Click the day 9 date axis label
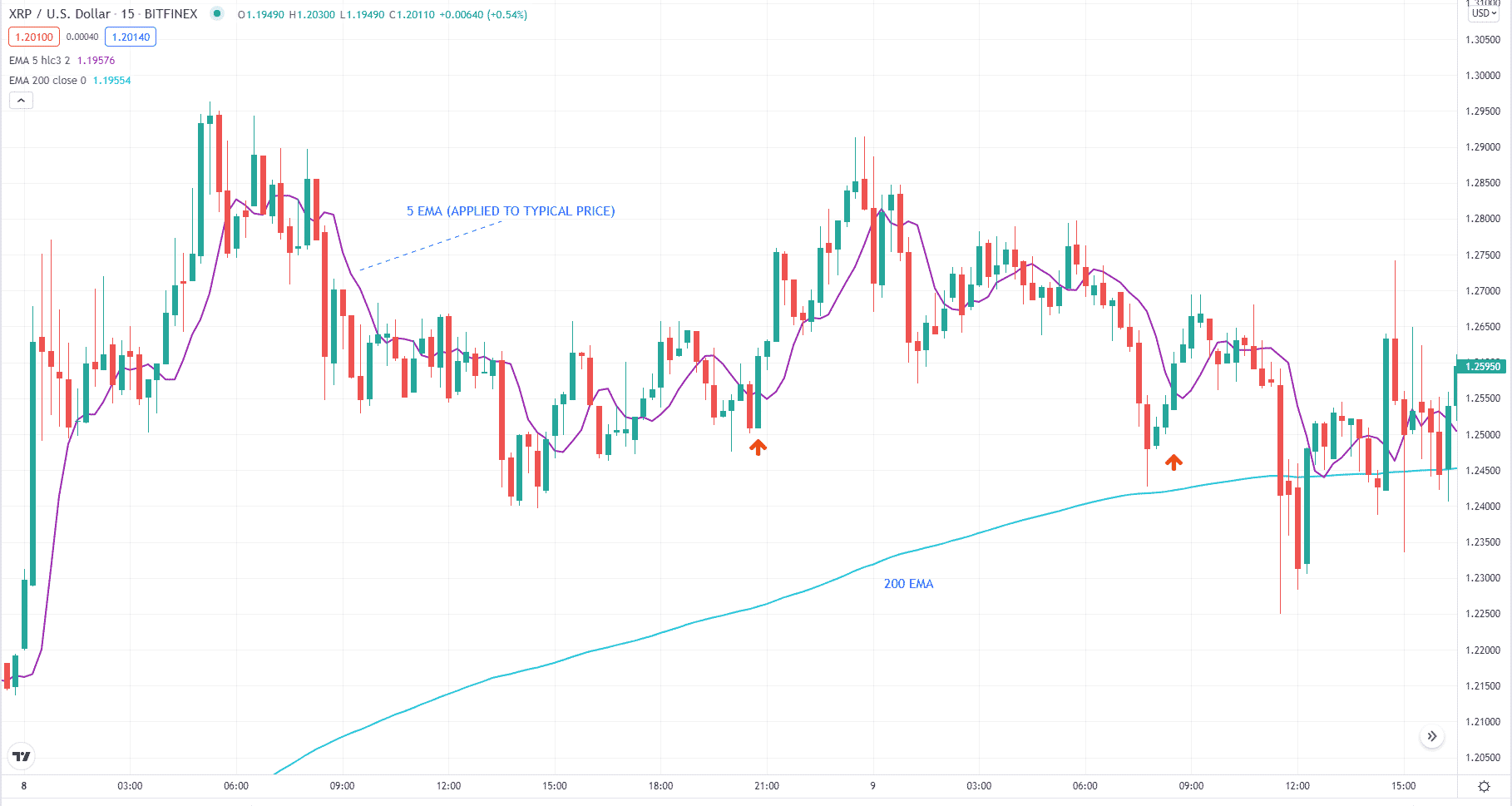The image size is (1512, 806). point(872,786)
